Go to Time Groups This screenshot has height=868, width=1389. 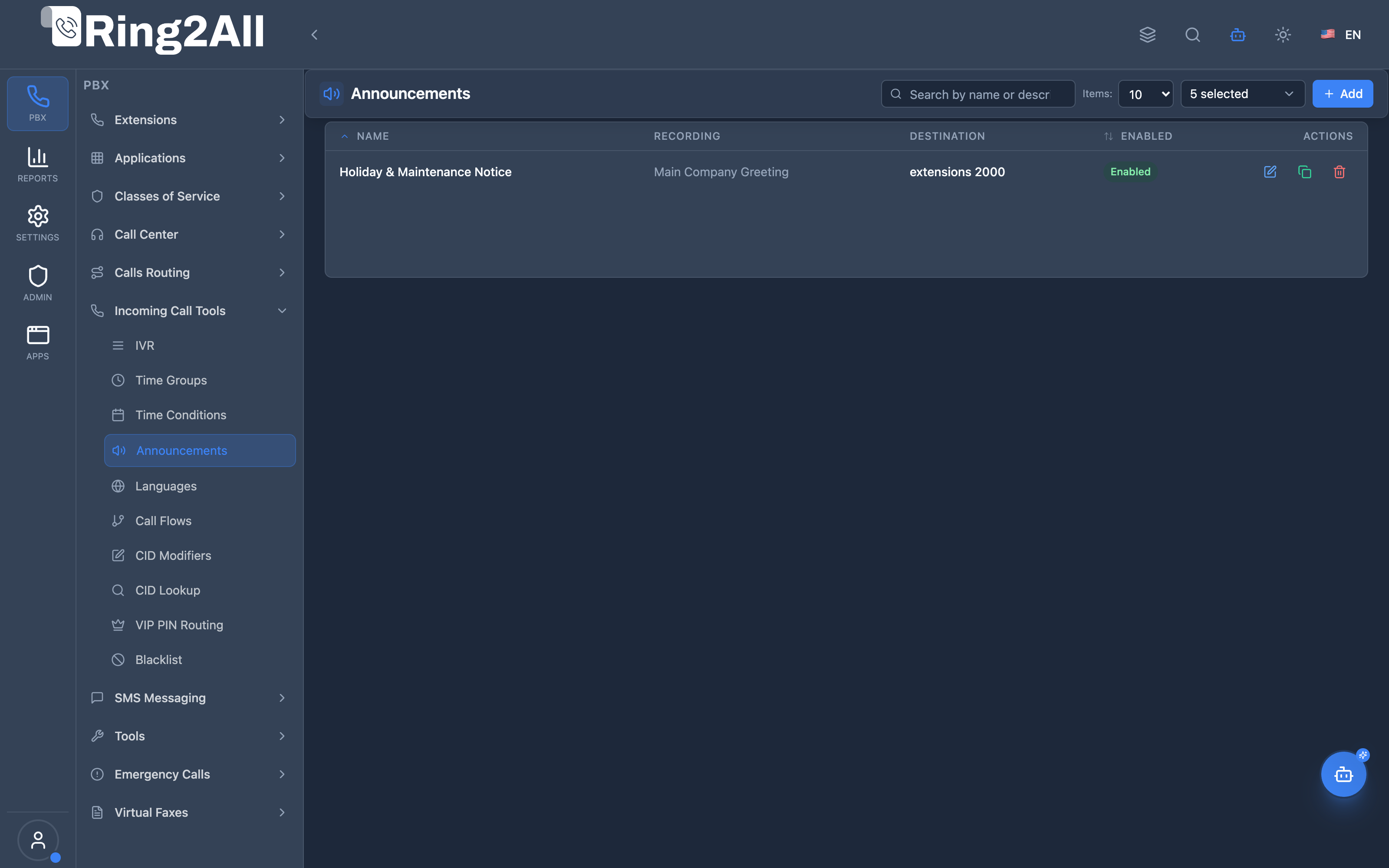pos(200,380)
